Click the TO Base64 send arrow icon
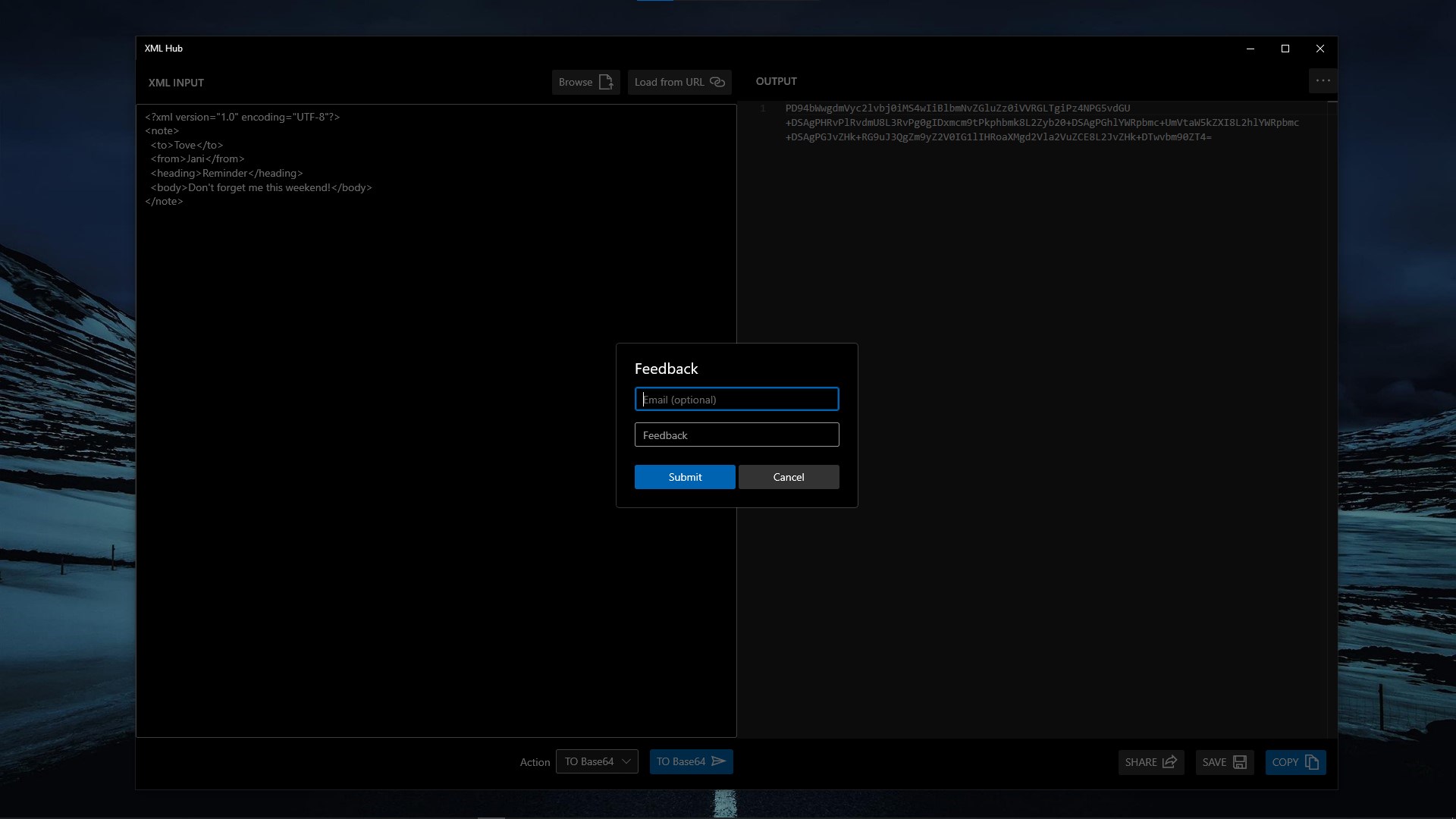Viewport: 1456px width, 819px height. pos(719,761)
